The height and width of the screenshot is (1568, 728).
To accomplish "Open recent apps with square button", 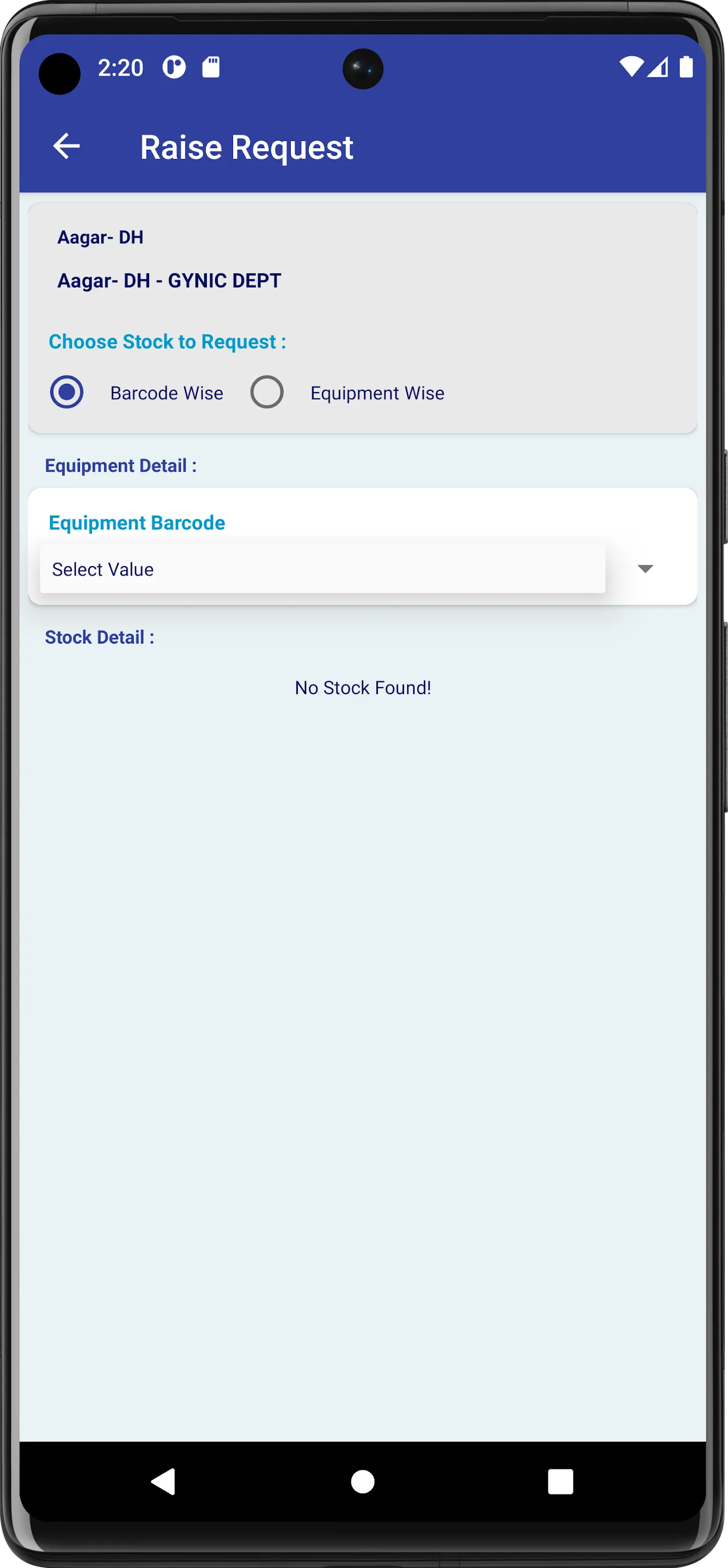I will (560, 1481).
